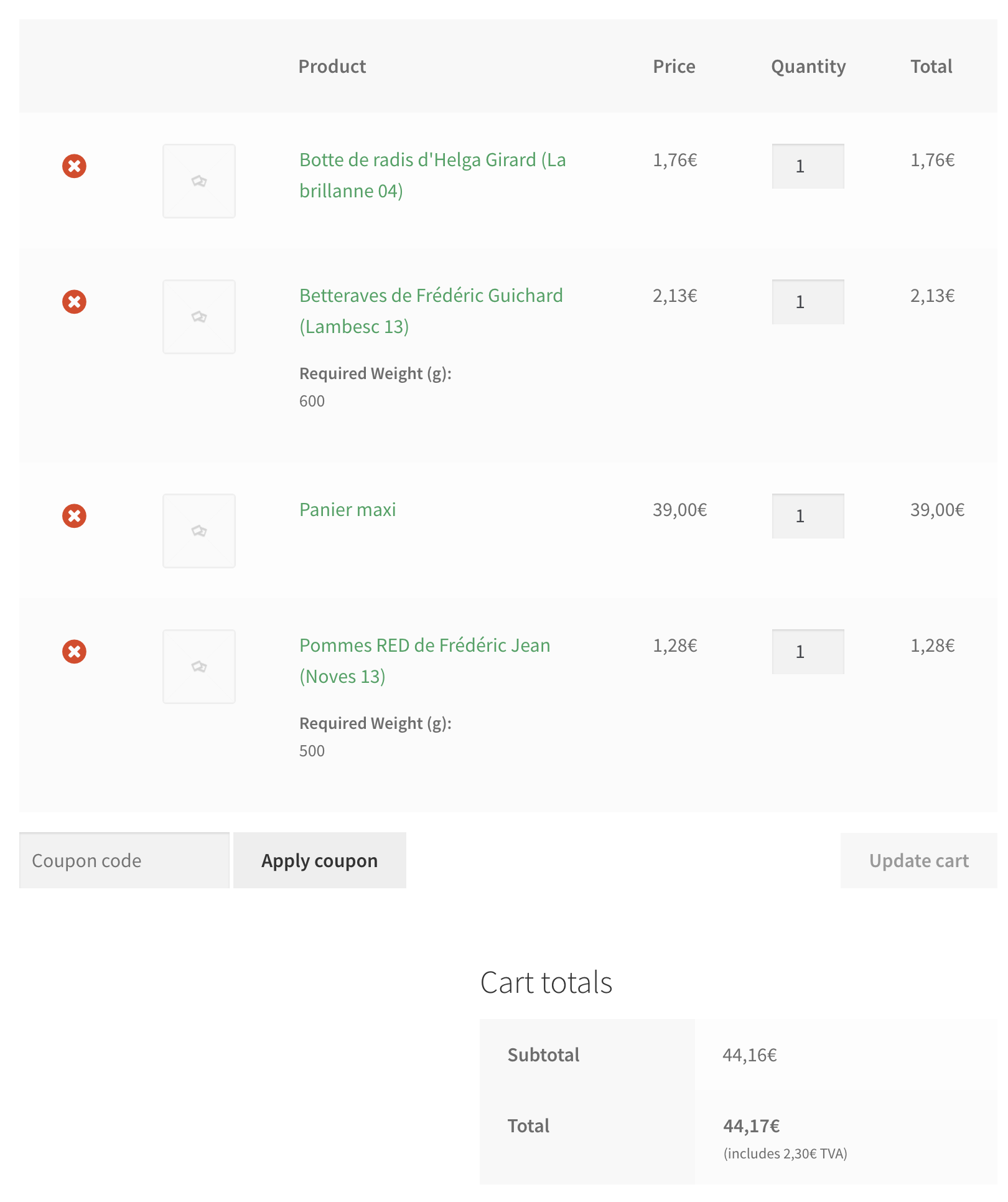
Task: Remove Betteraves de Frédéric Guichard from cart
Action: [74, 301]
